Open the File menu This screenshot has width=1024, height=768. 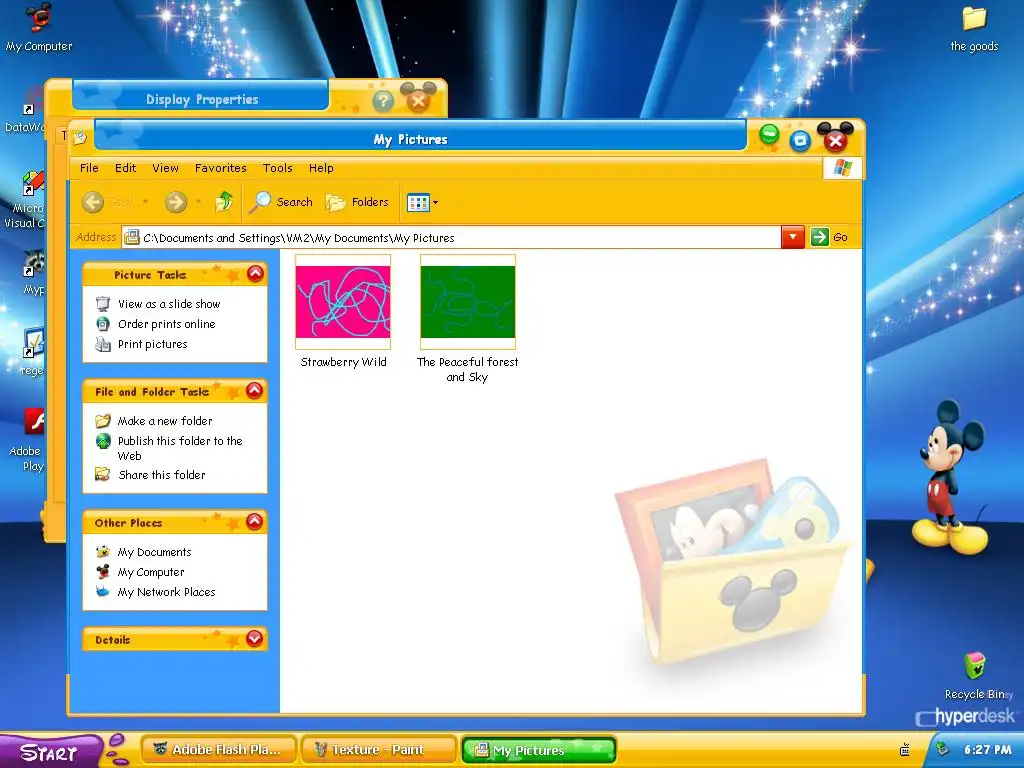pos(89,168)
